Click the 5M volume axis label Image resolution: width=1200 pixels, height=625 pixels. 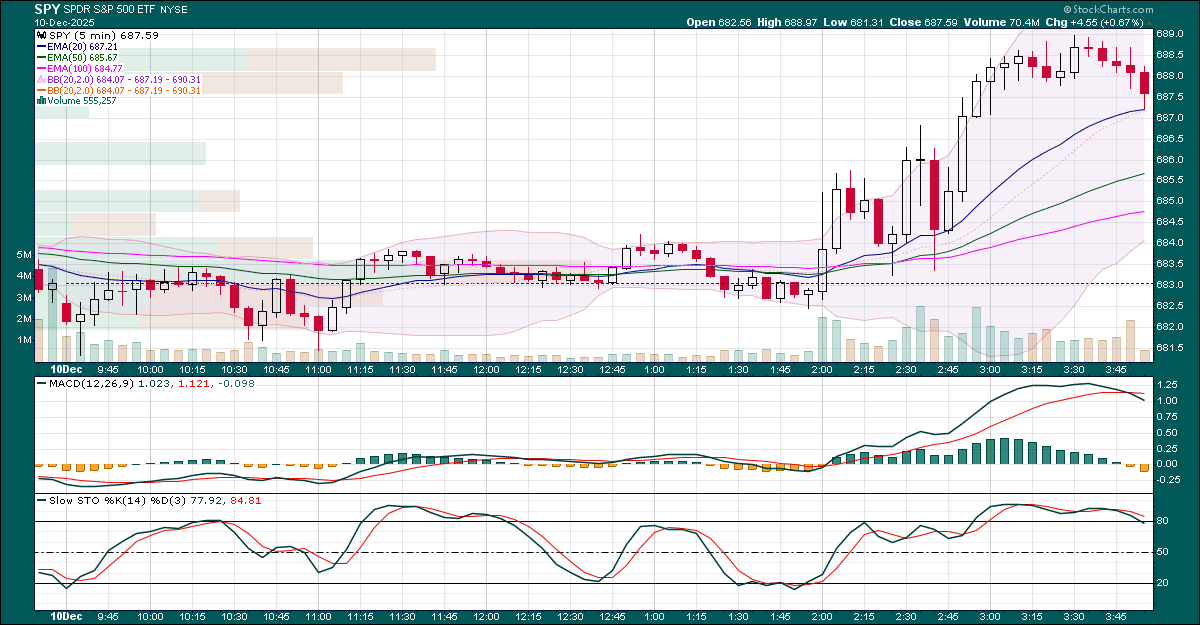23,255
